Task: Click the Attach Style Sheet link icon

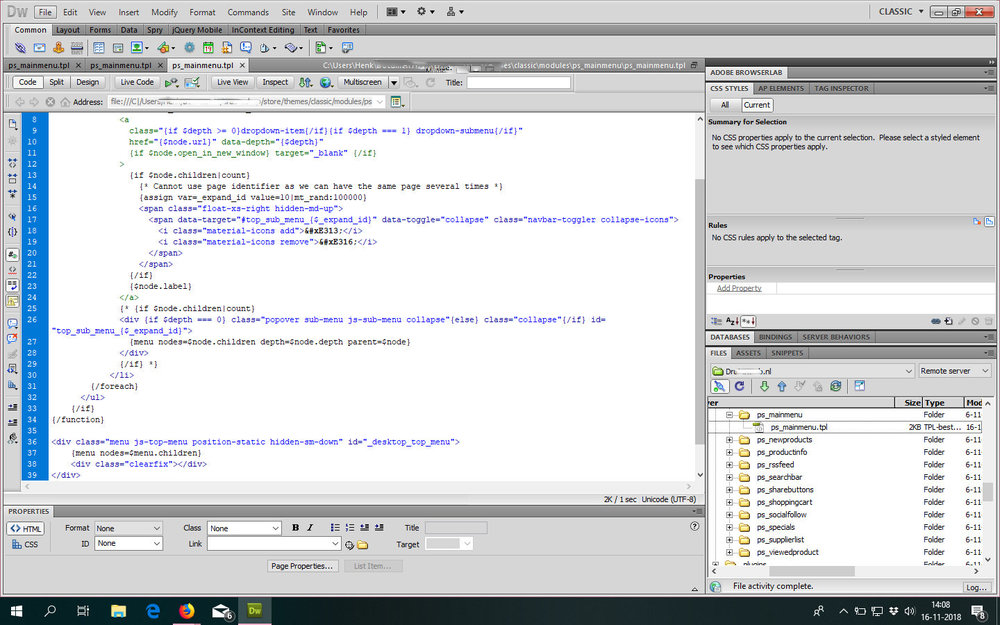Action: pos(934,321)
